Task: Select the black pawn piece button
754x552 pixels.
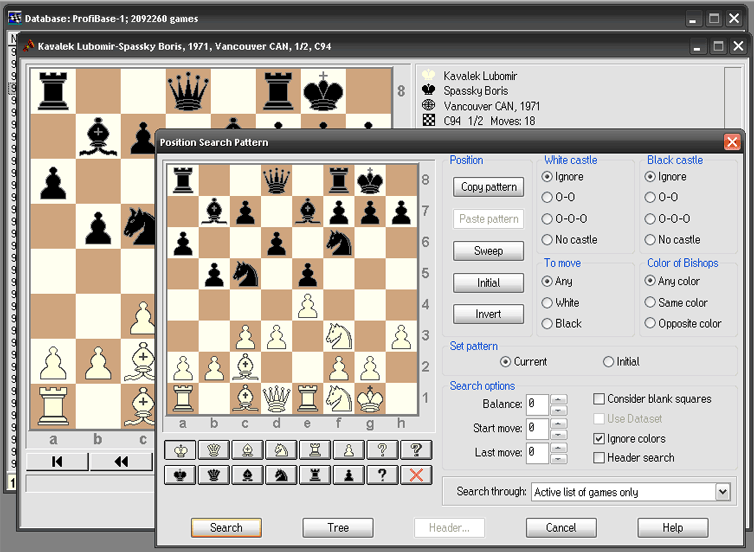Action: tap(348, 475)
